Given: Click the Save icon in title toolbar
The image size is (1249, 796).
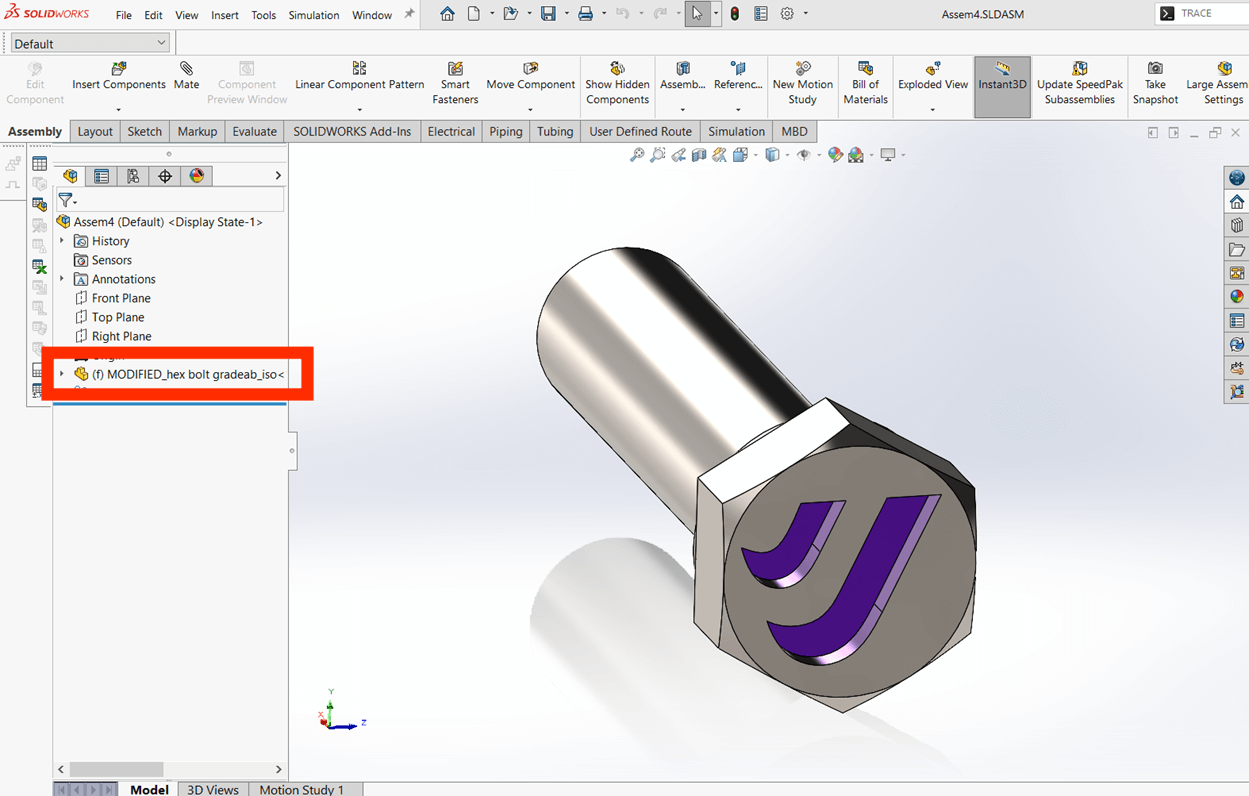Looking at the screenshot, I should [548, 14].
